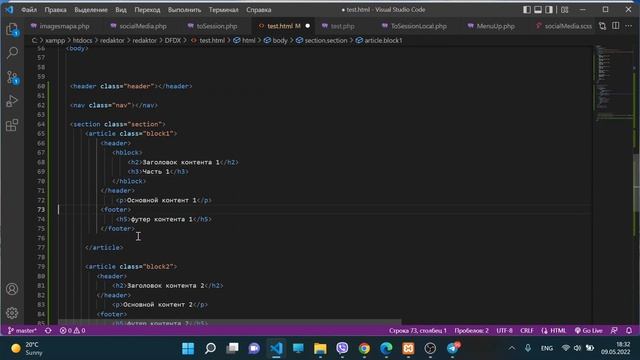Open File Explorer from taskbar

tap(320, 348)
